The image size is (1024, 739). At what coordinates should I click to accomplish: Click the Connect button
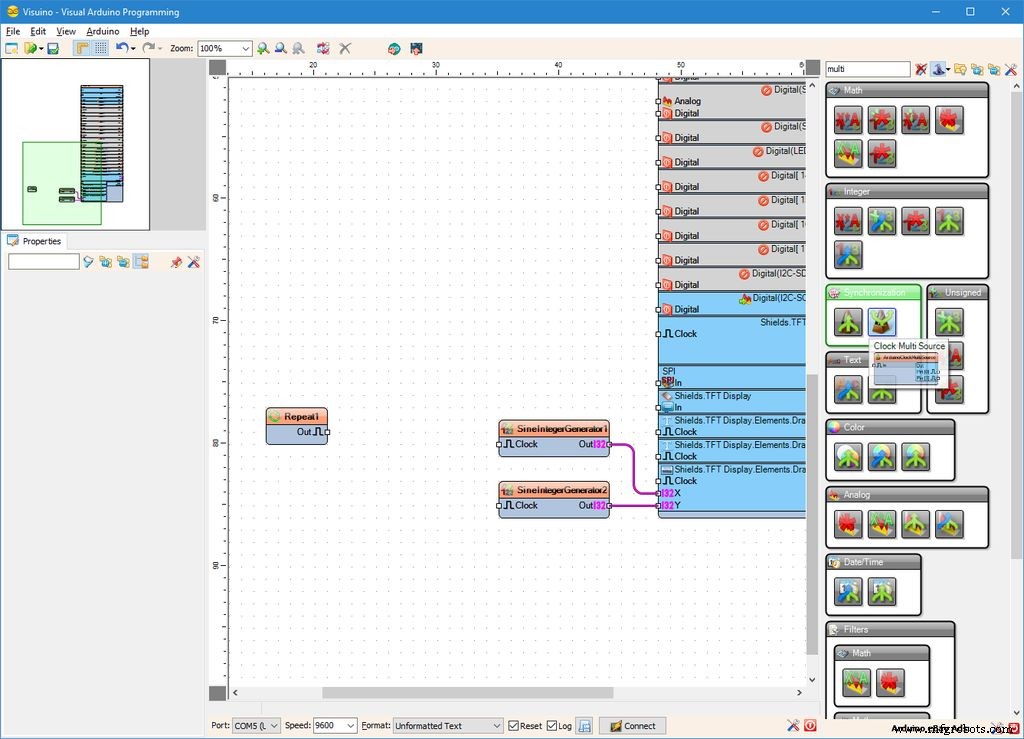[632, 725]
